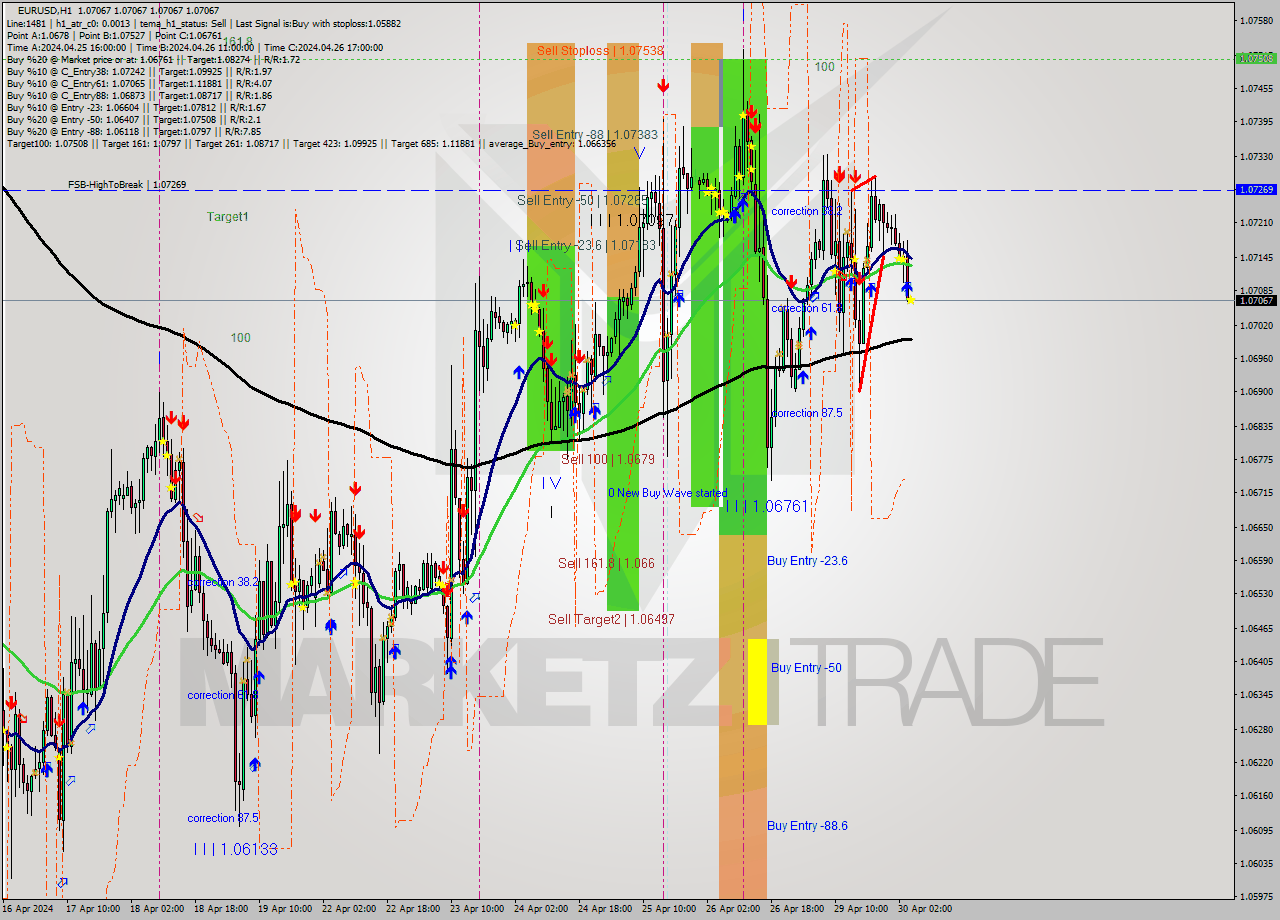The height and width of the screenshot is (920, 1280).
Task: Select the Sell Entry -88 | 1.07383 label
Action: click(594, 134)
